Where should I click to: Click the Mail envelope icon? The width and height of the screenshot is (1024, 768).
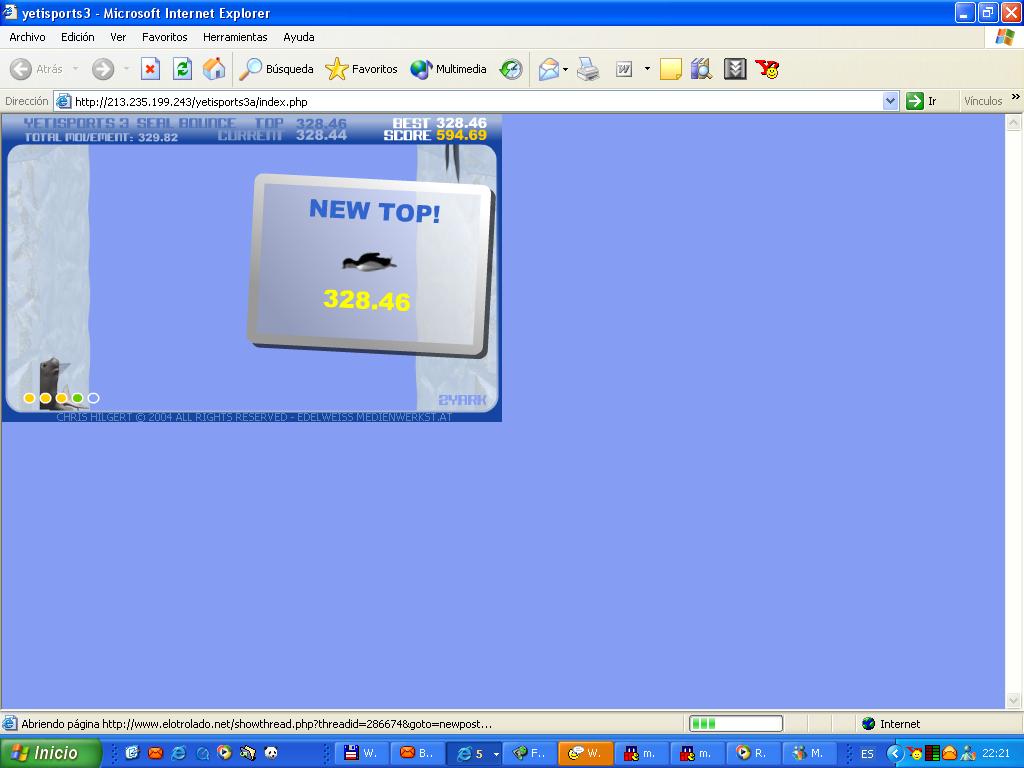click(549, 69)
